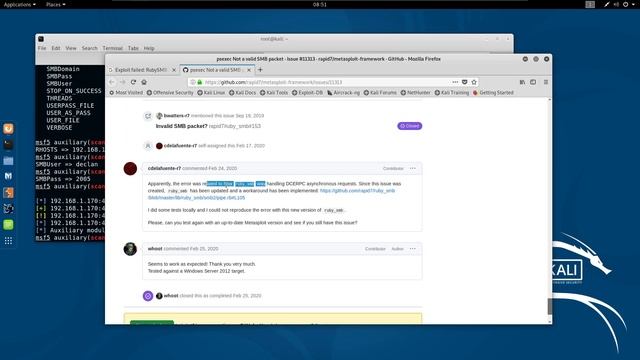Image resolution: width=640 pixels, height=360 pixels.
Task: Show all applications grid in dock
Action: click(8, 241)
